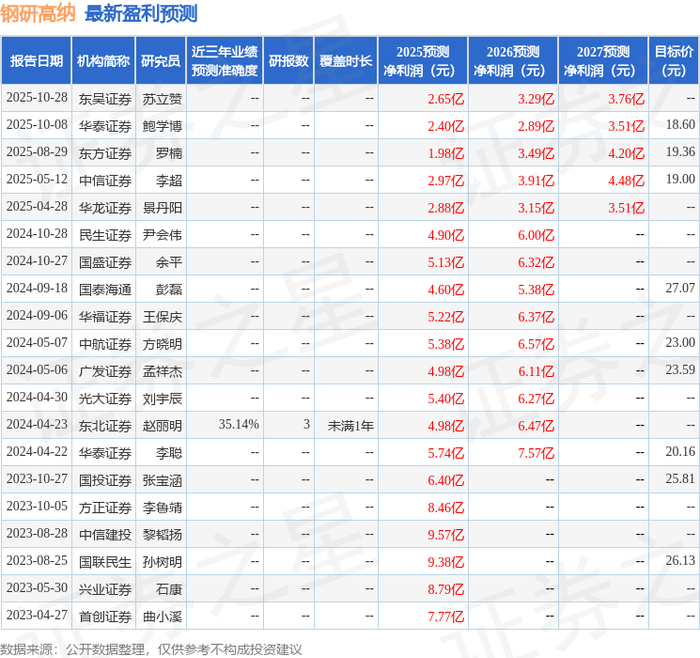Click the 2.65亿 profit value
700x658 pixels.
(x=446, y=99)
